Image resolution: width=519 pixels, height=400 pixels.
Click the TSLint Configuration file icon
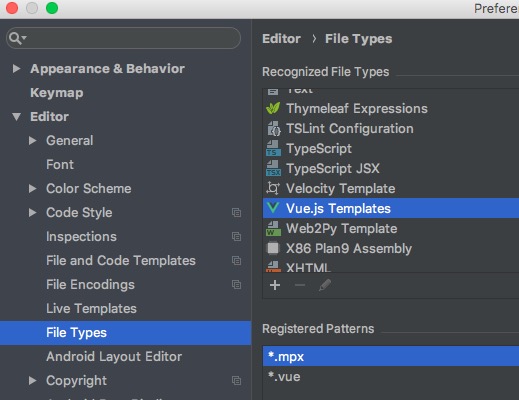coord(273,128)
